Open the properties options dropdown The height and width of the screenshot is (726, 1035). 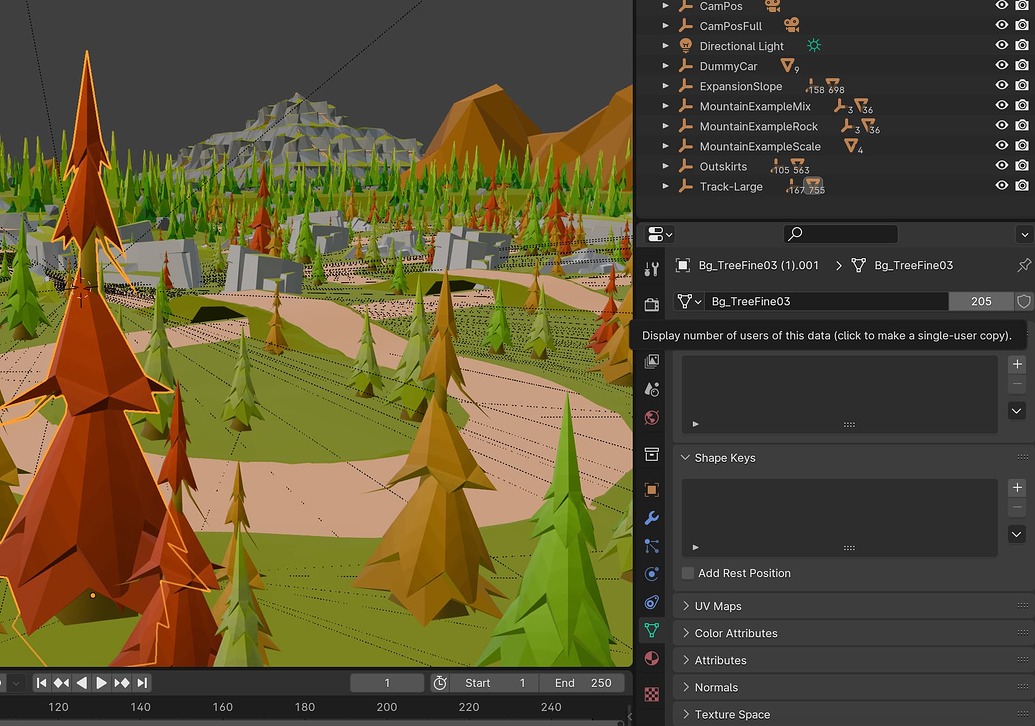tap(1024, 234)
